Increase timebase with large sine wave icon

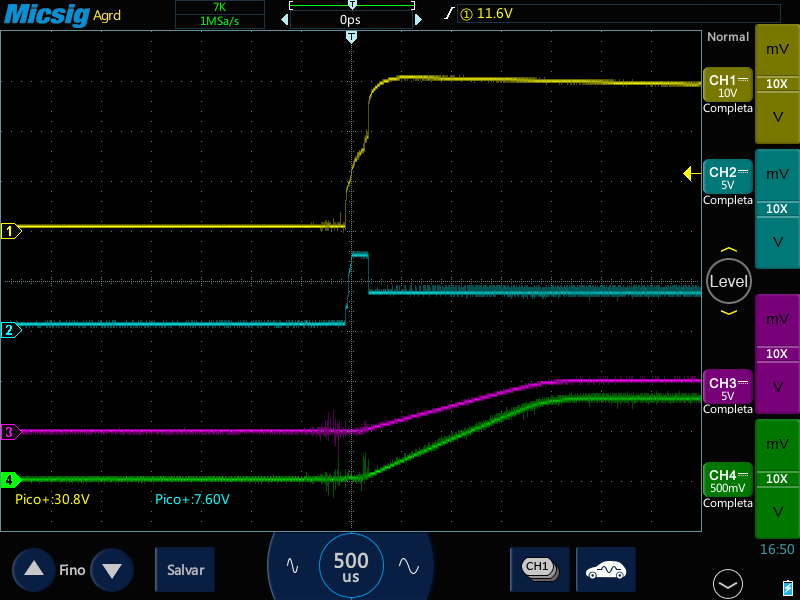coord(409,565)
